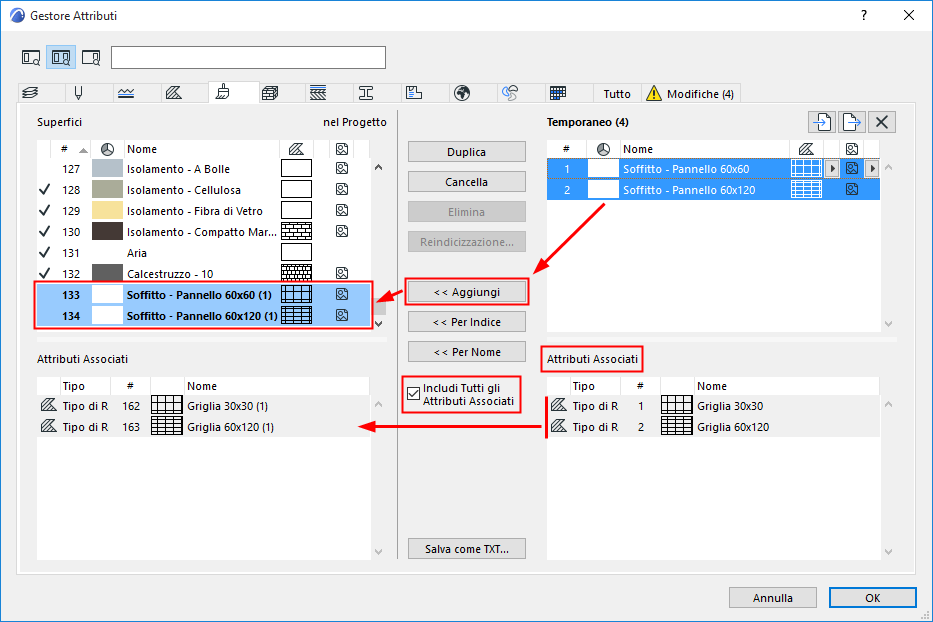Clear the Temporaneo list with X icon

(x=882, y=122)
